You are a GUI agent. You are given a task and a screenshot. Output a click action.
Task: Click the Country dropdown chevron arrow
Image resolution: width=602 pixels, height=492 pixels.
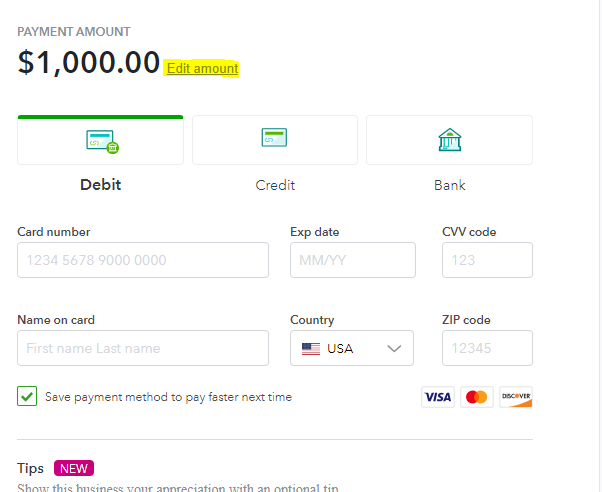point(393,349)
